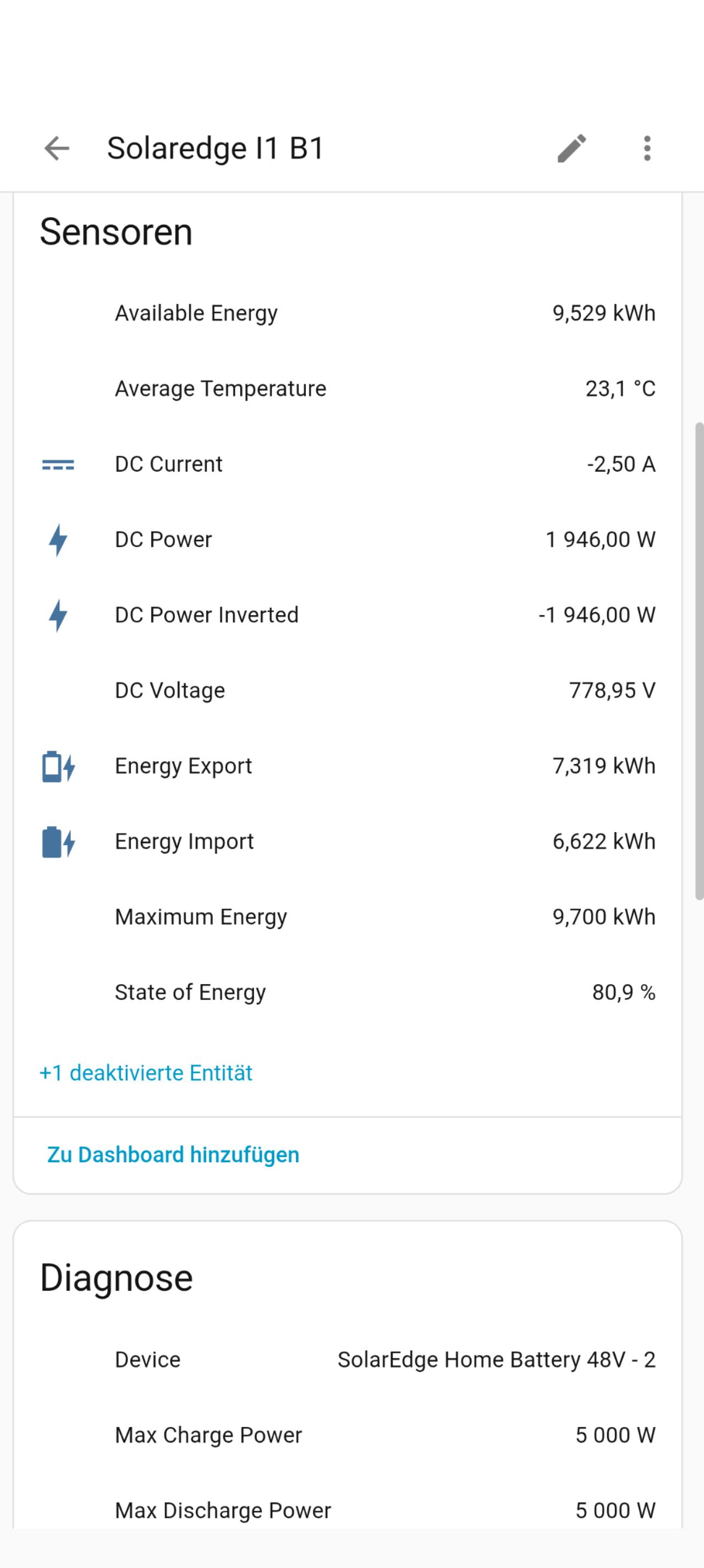Click Zu Dashboard hinzufügen button
704x1568 pixels.
(x=173, y=1155)
